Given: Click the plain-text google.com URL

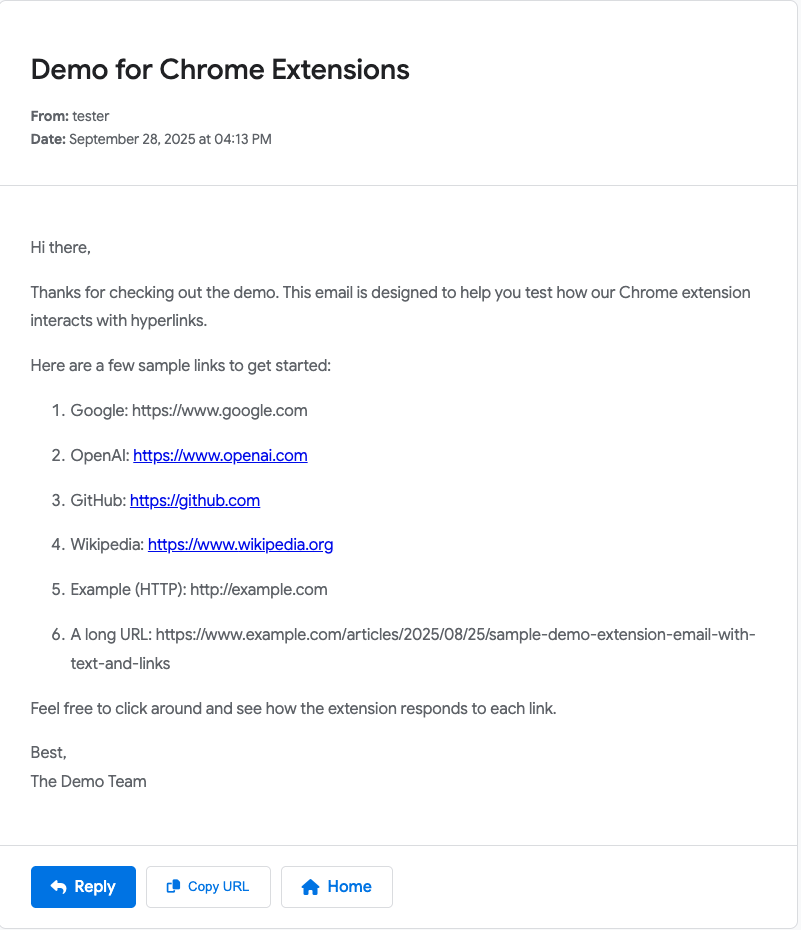Looking at the screenshot, I should tap(219, 411).
